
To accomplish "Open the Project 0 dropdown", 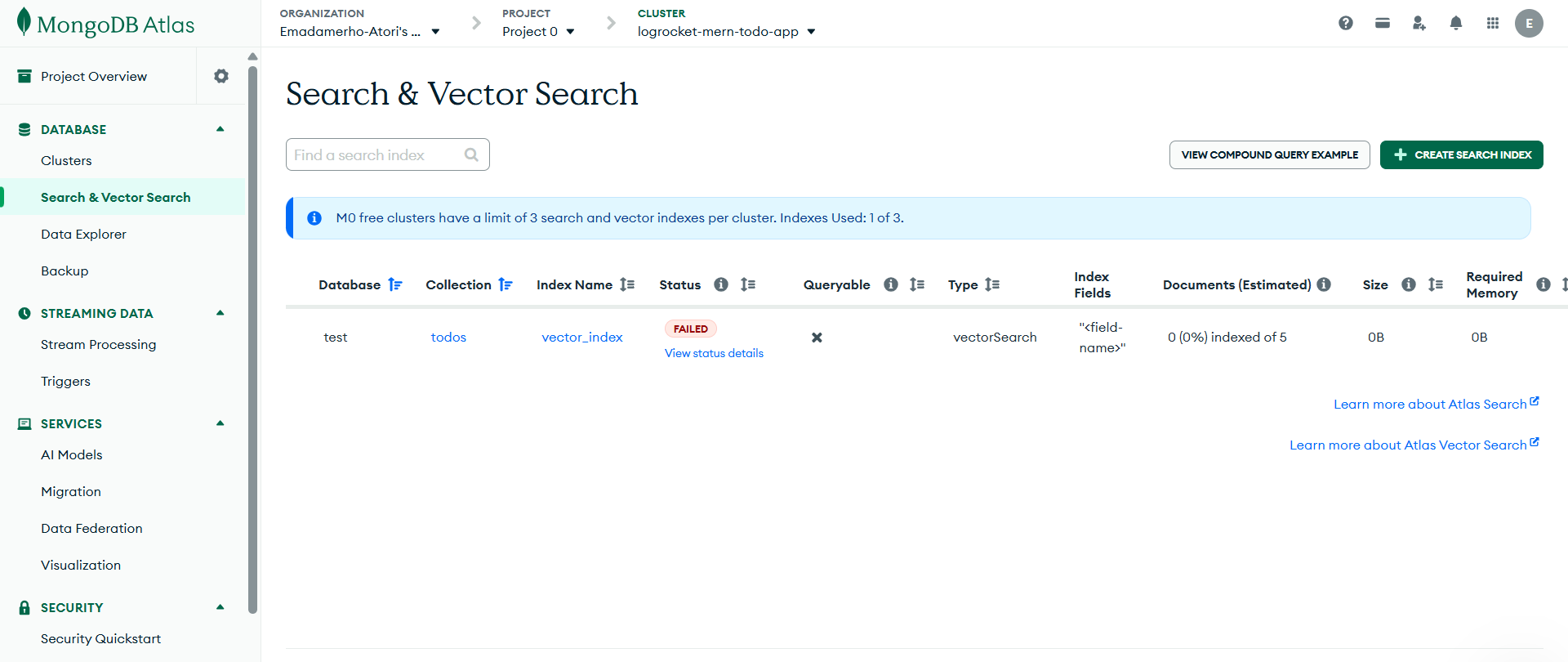I will [539, 32].
